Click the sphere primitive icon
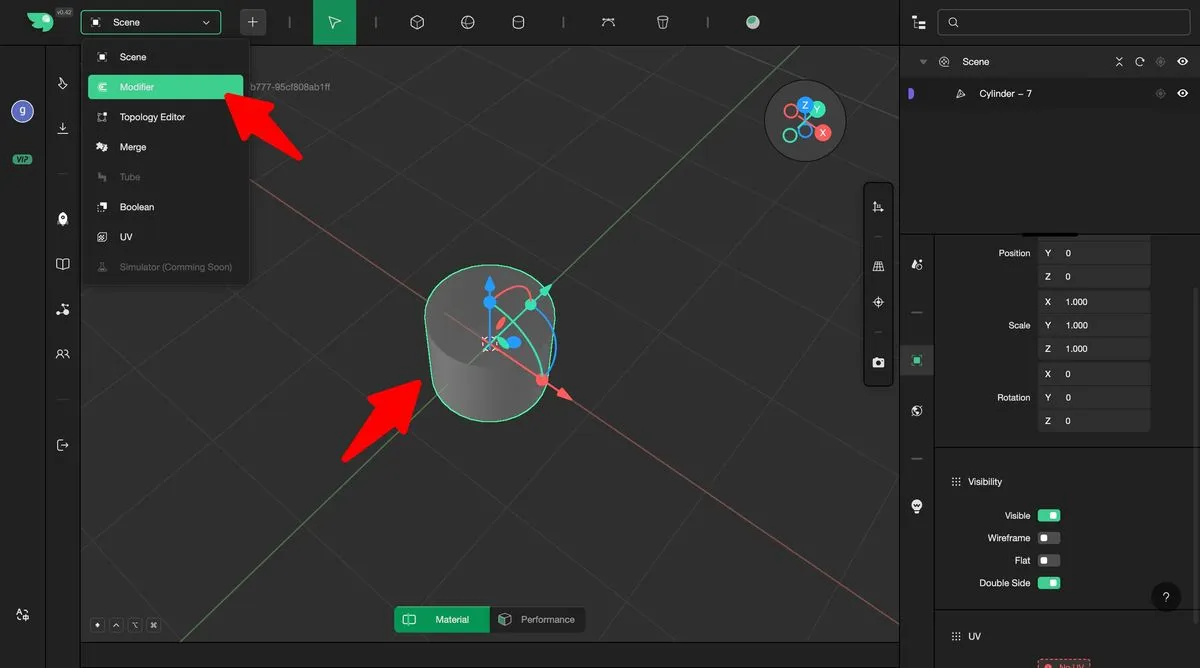Screen dimensions: 1200x668 [x=467, y=22]
